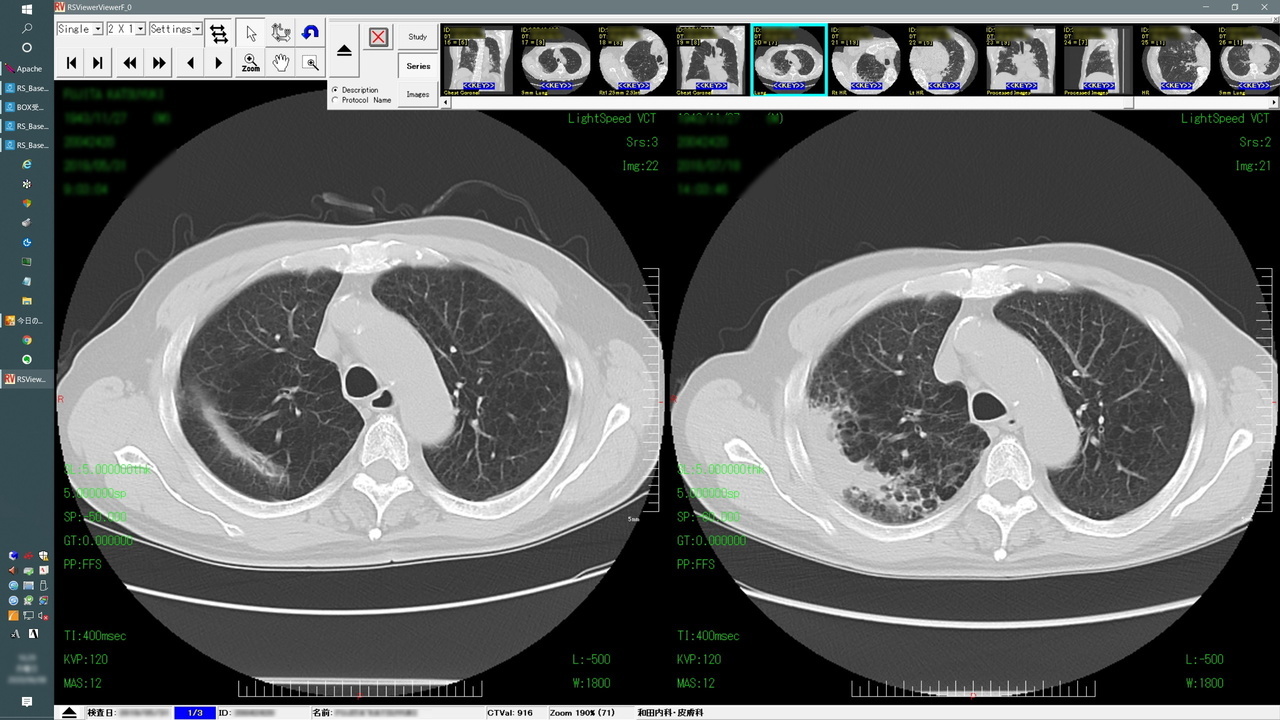This screenshot has height=720, width=1280.
Task: Click the blue 1/3 page indicator
Action: point(195,713)
